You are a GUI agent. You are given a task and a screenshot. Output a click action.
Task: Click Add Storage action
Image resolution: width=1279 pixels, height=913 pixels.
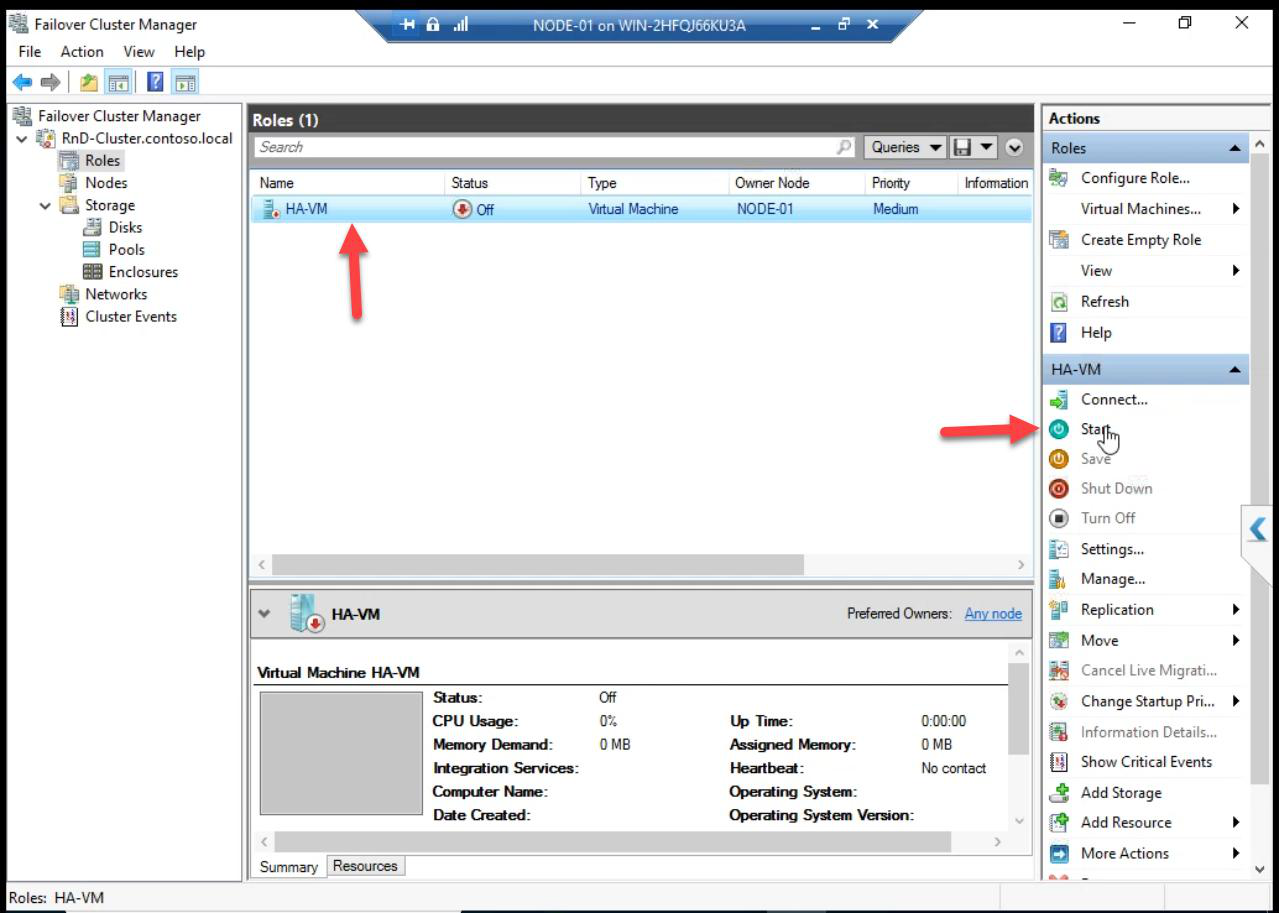point(1121,793)
